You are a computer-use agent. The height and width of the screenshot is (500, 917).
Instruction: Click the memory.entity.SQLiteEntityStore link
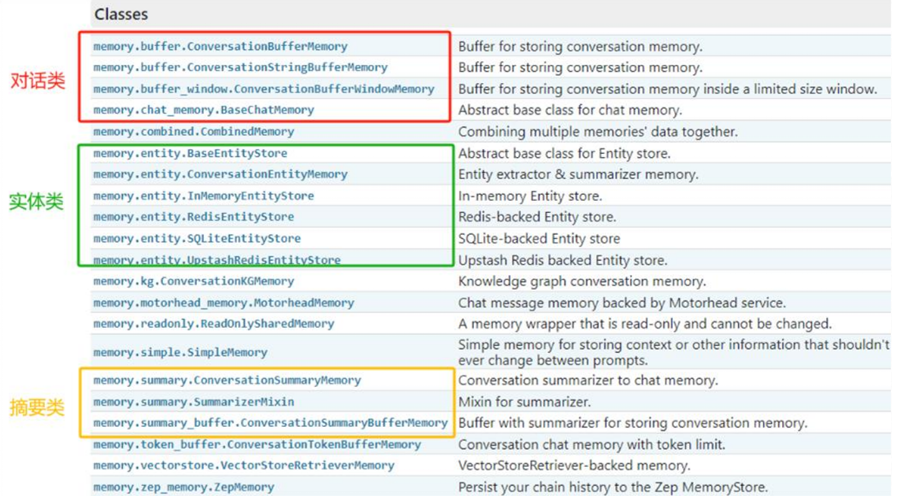coord(197,239)
